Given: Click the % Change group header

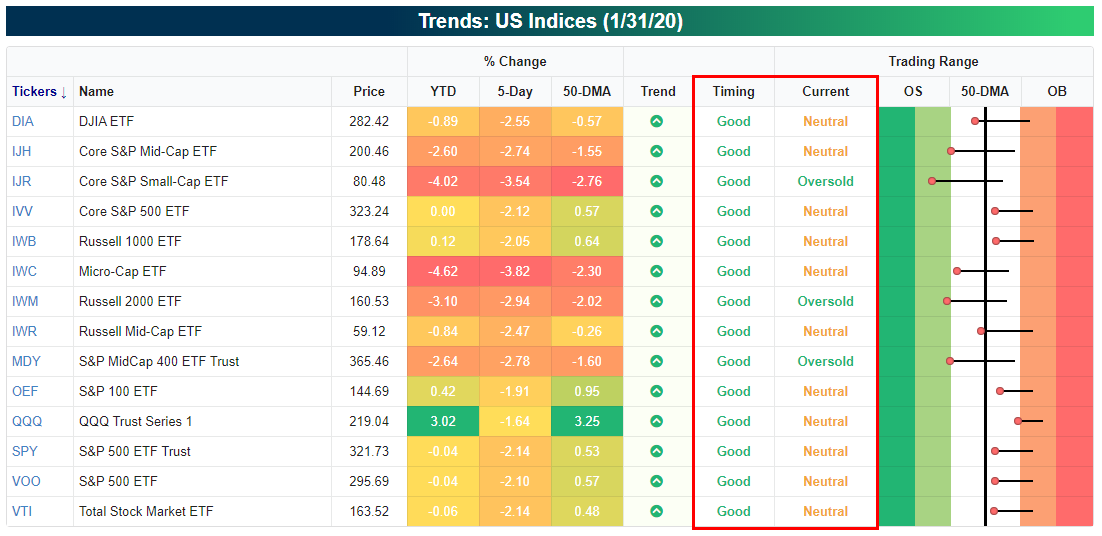Looking at the screenshot, I should click(x=515, y=61).
